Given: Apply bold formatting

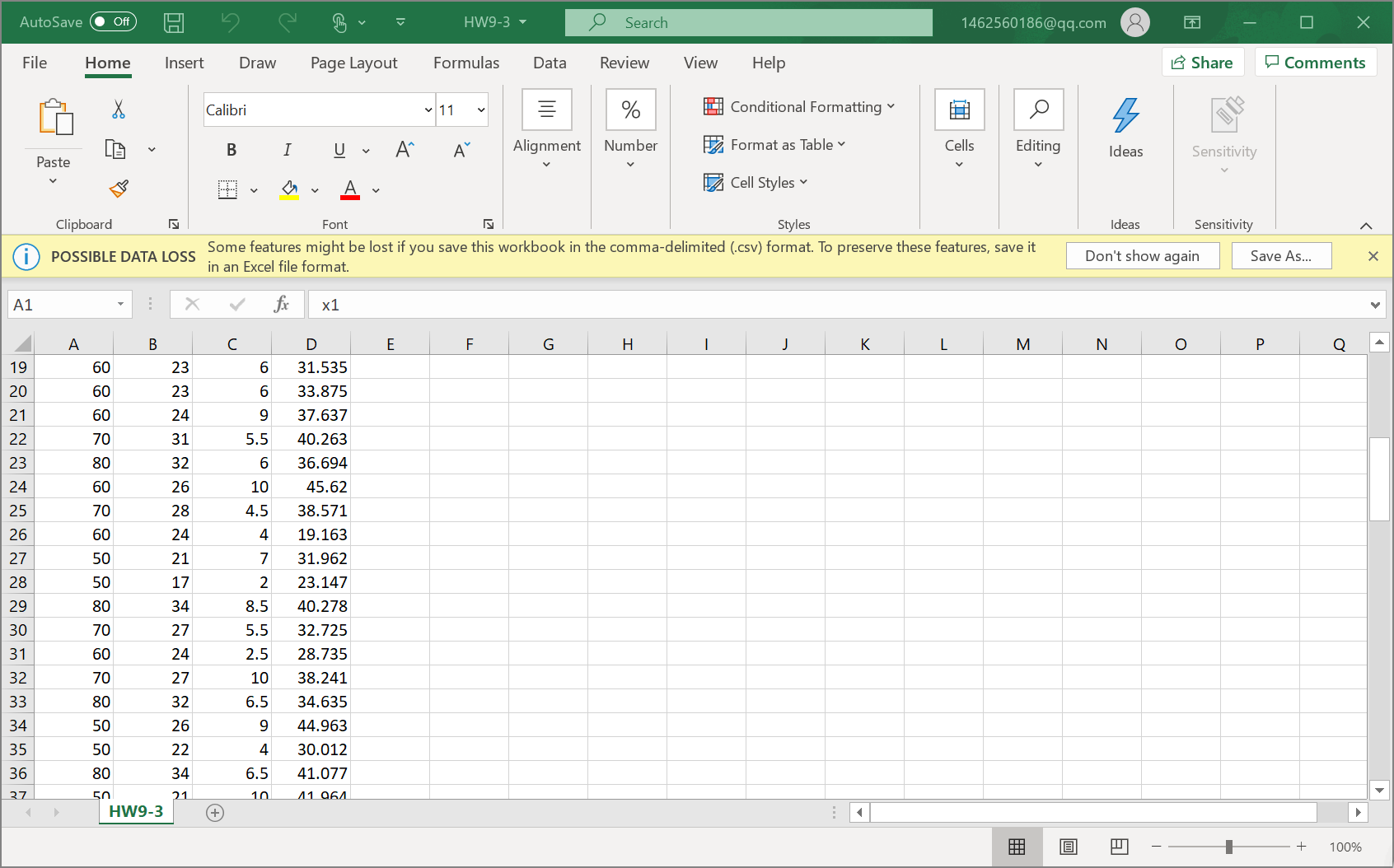Looking at the screenshot, I should click(232, 150).
